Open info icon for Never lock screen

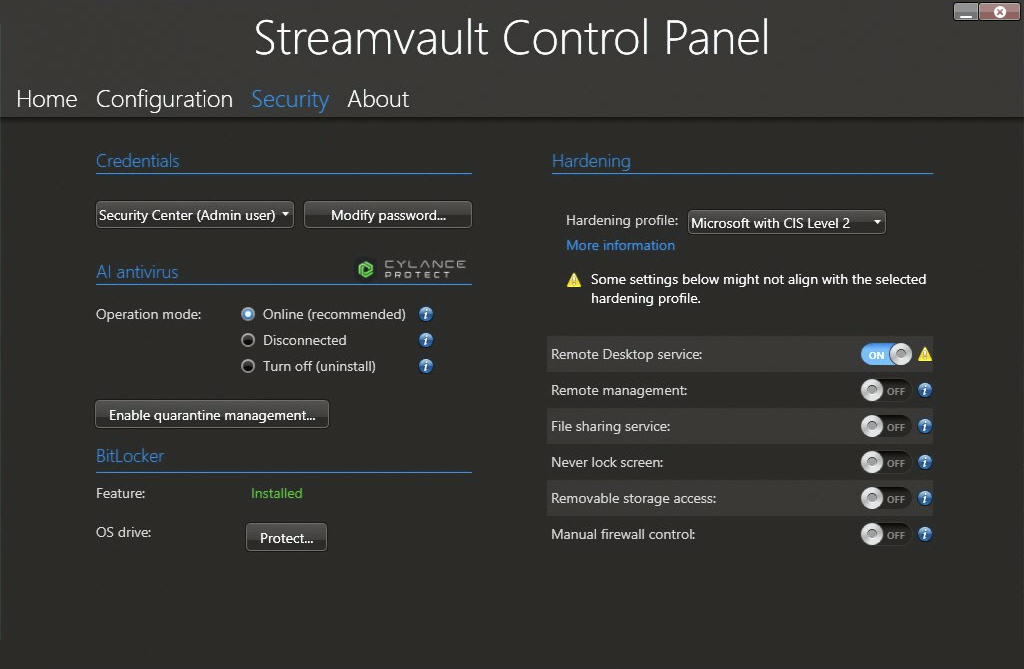925,463
